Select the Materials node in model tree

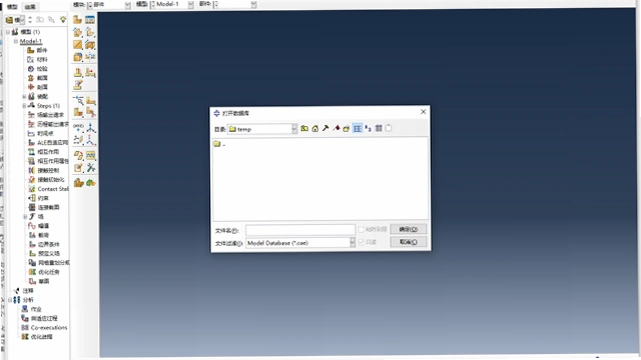(x=42, y=60)
